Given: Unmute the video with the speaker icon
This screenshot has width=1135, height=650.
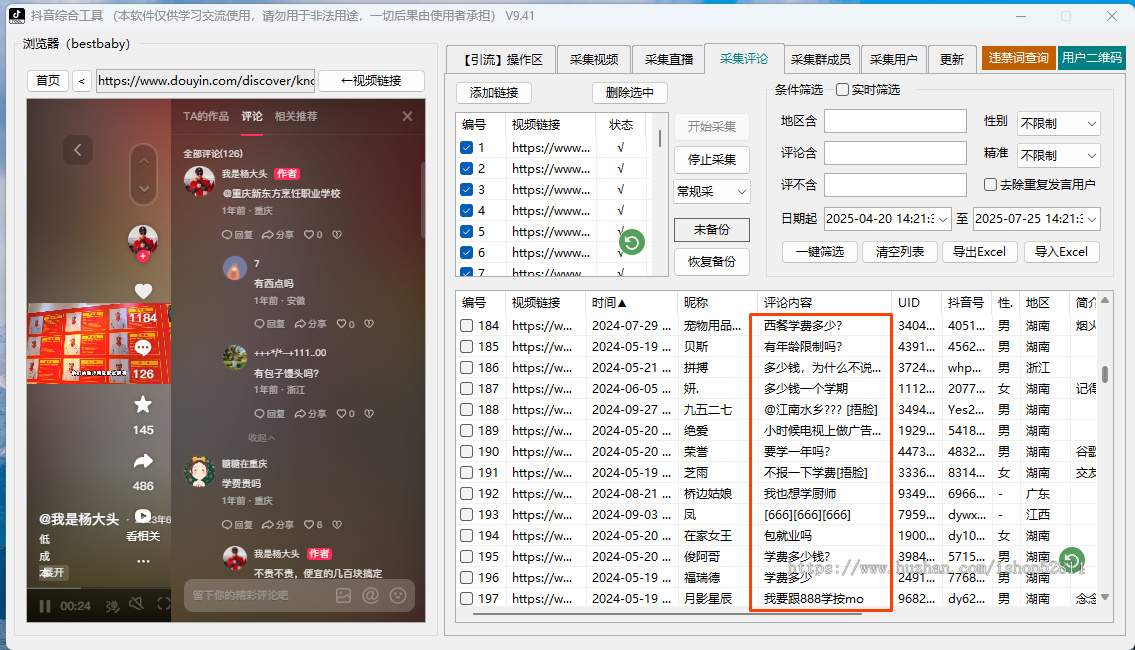Looking at the screenshot, I should coord(136,604).
